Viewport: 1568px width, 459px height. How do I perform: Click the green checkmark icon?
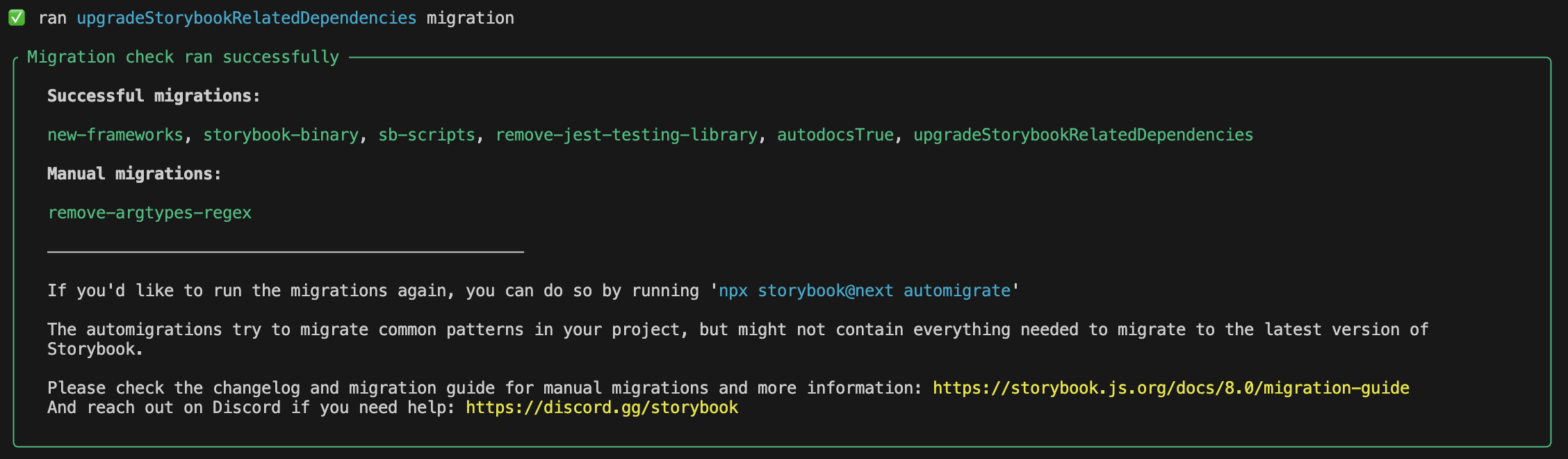click(x=17, y=18)
